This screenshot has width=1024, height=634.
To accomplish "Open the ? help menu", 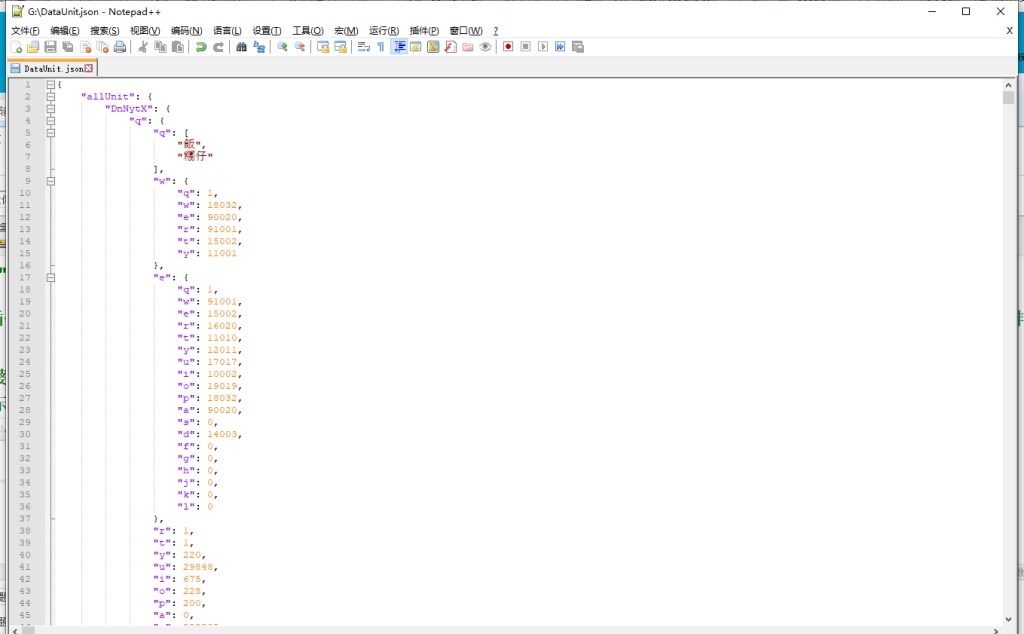I will tap(496, 31).
